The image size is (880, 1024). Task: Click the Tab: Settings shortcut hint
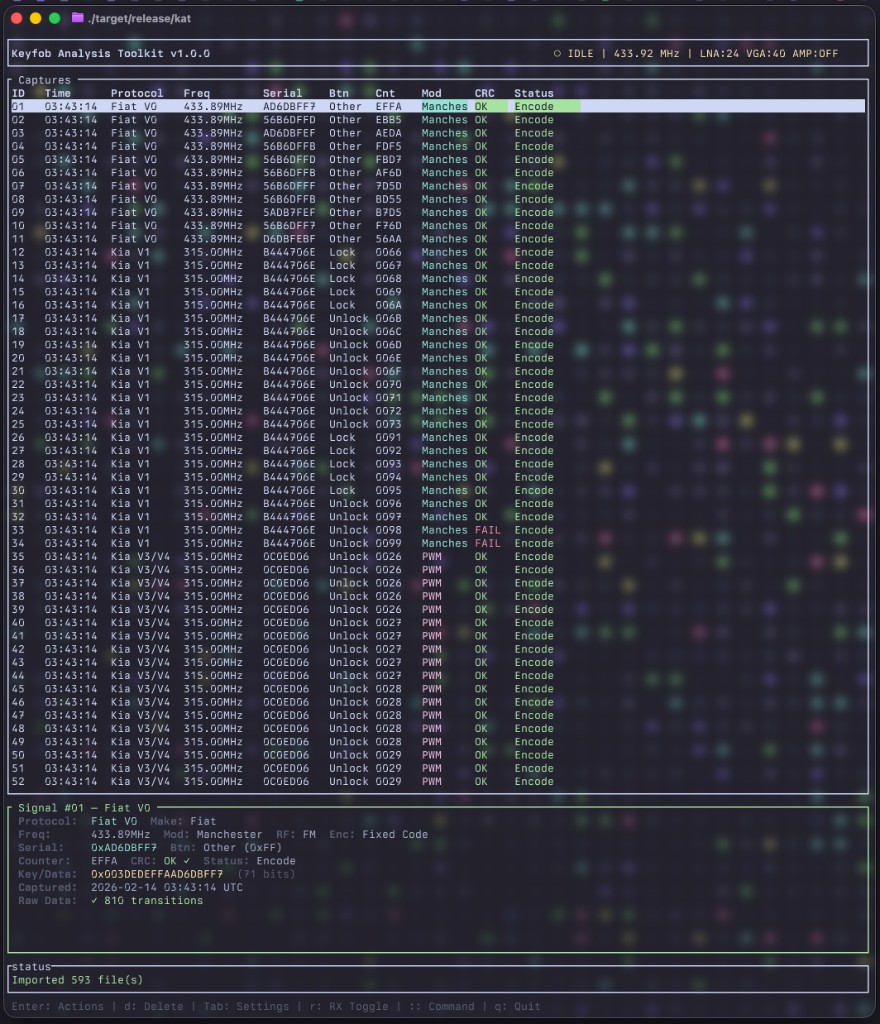(246, 1006)
